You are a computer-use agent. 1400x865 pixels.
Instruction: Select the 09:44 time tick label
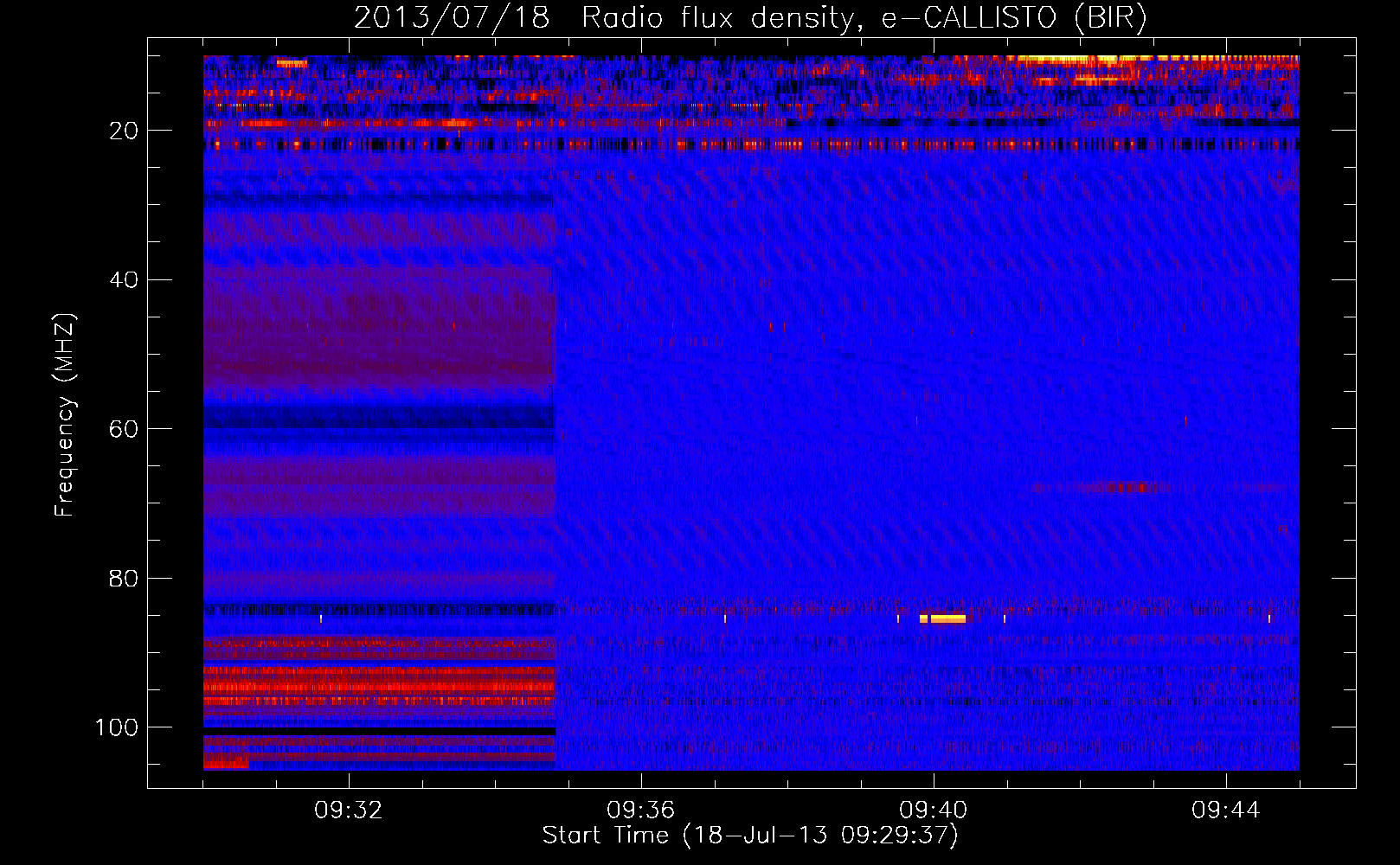point(1226,811)
